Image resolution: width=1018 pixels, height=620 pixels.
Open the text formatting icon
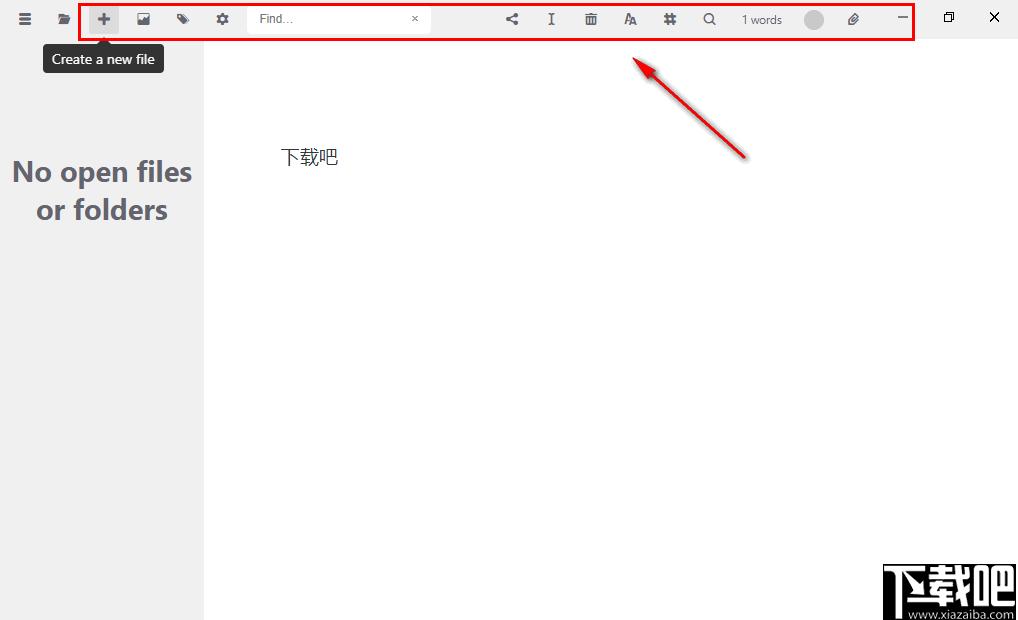coord(630,19)
